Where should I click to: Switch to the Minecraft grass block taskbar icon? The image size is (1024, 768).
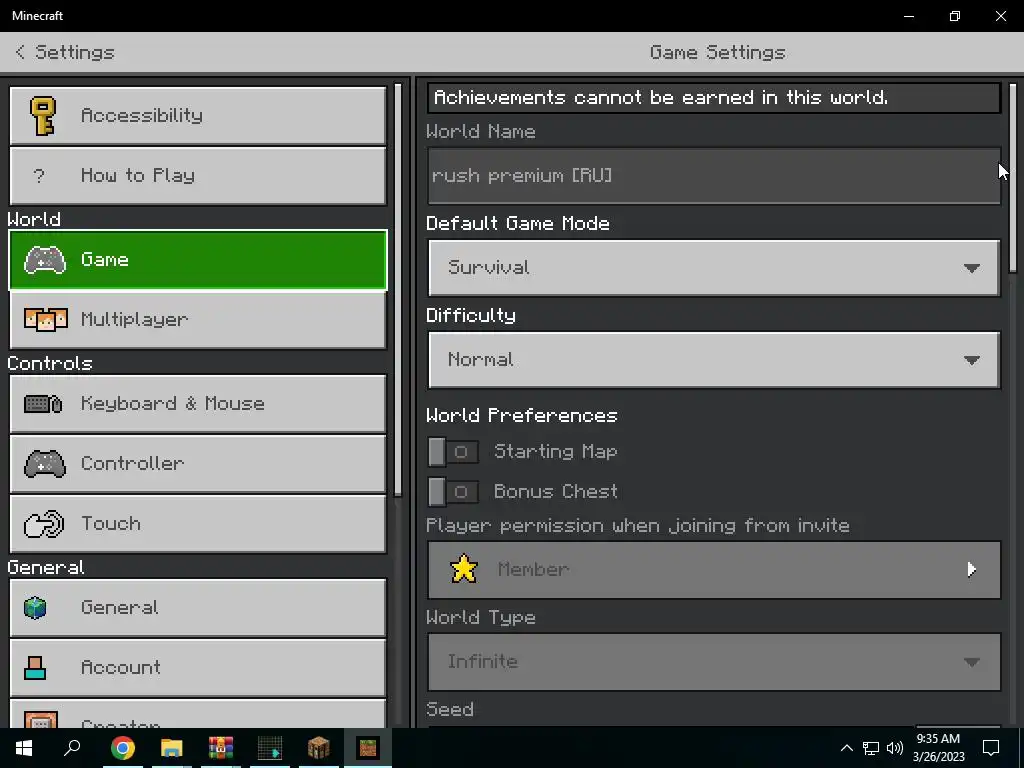pyautogui.click(x=368, y=748)
